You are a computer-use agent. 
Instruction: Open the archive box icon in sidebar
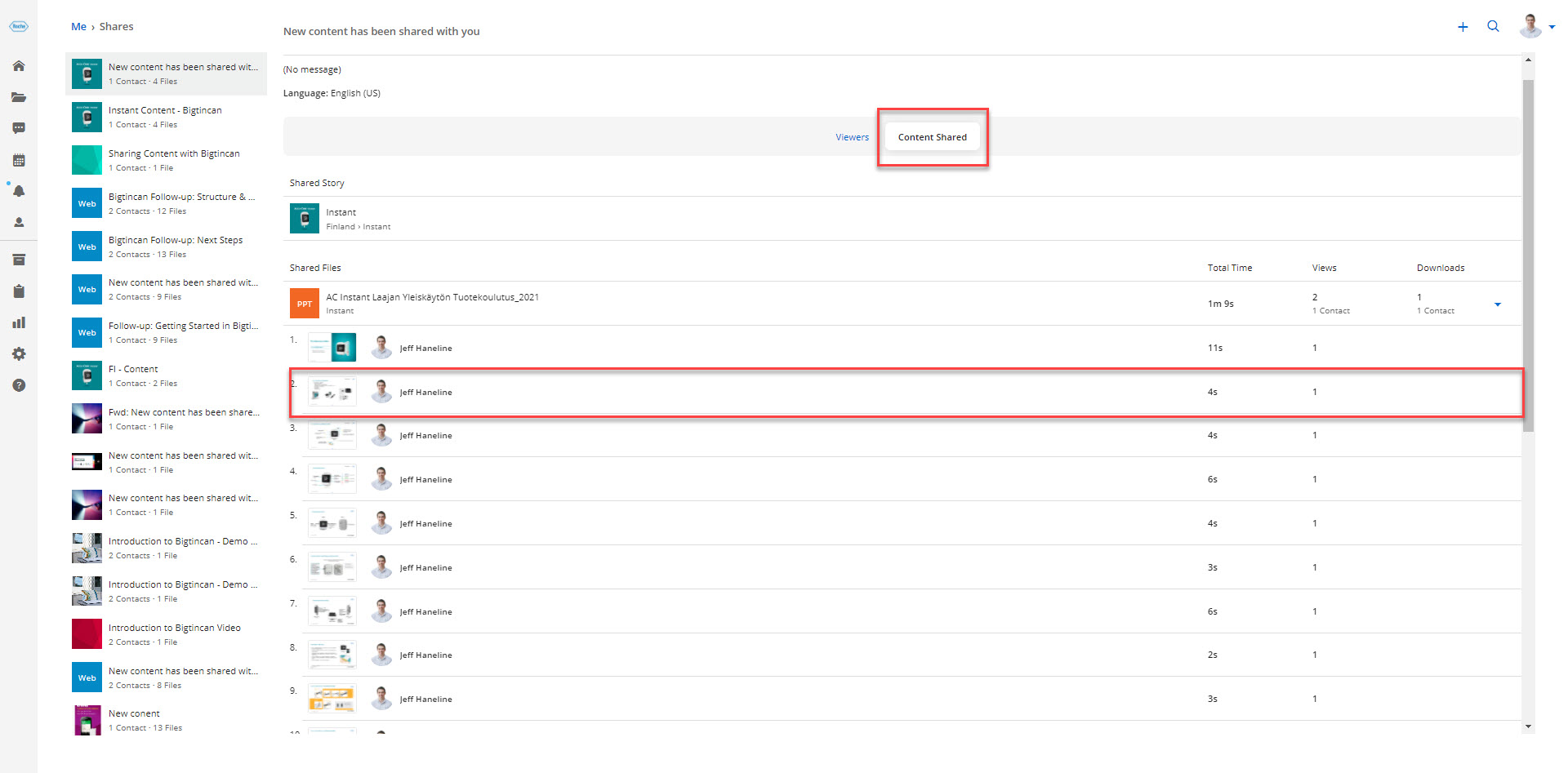[19, 260]
